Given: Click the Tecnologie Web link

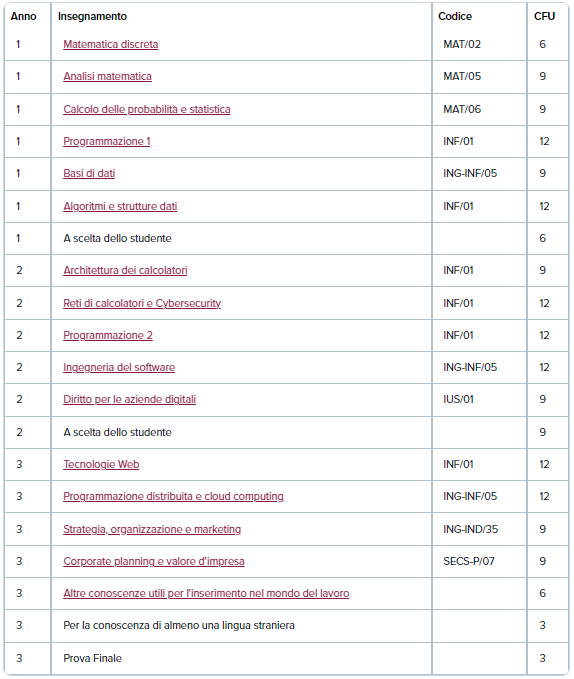Looking at the screenshot, I should 101,465.
